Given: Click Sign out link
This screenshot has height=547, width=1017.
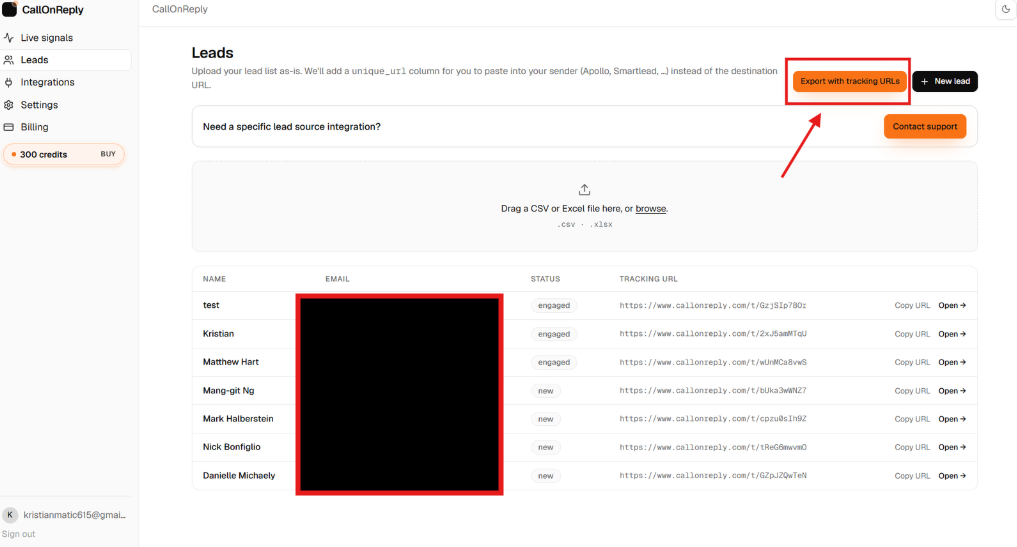Looking at the screenshot, I should tap(18, 534).
